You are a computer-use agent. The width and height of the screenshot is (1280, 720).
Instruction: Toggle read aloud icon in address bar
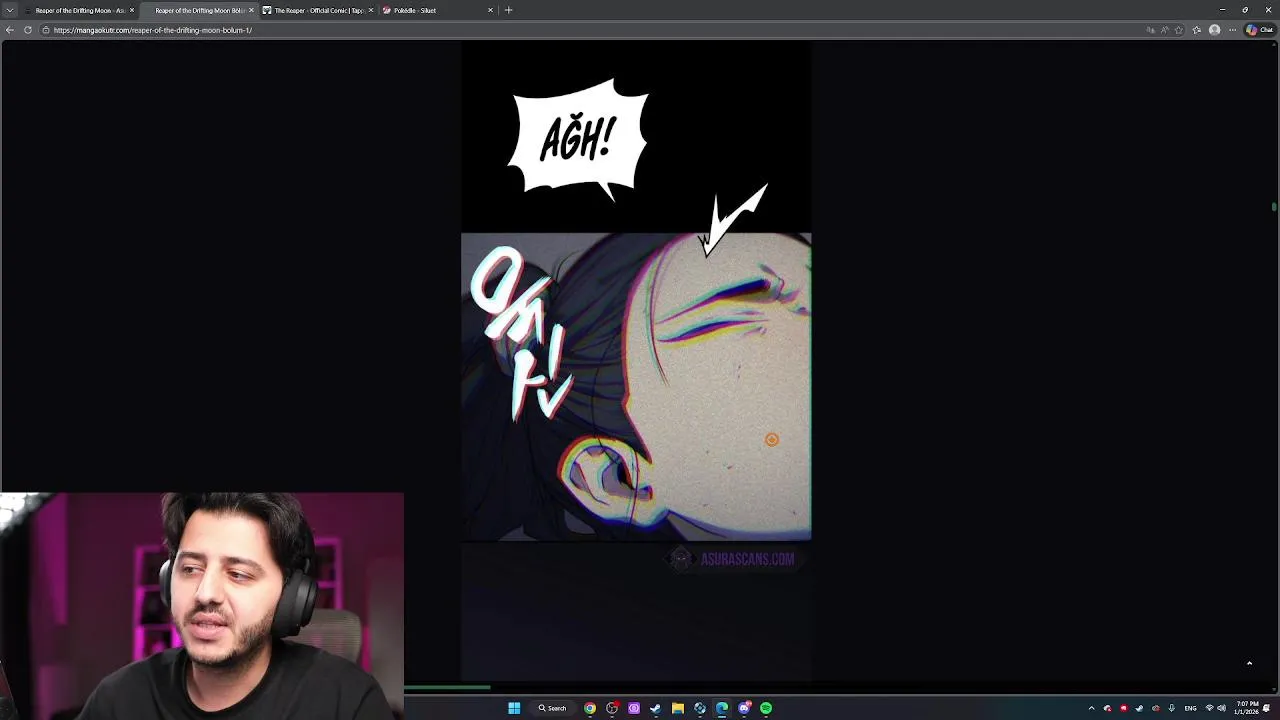point(1165,30)
